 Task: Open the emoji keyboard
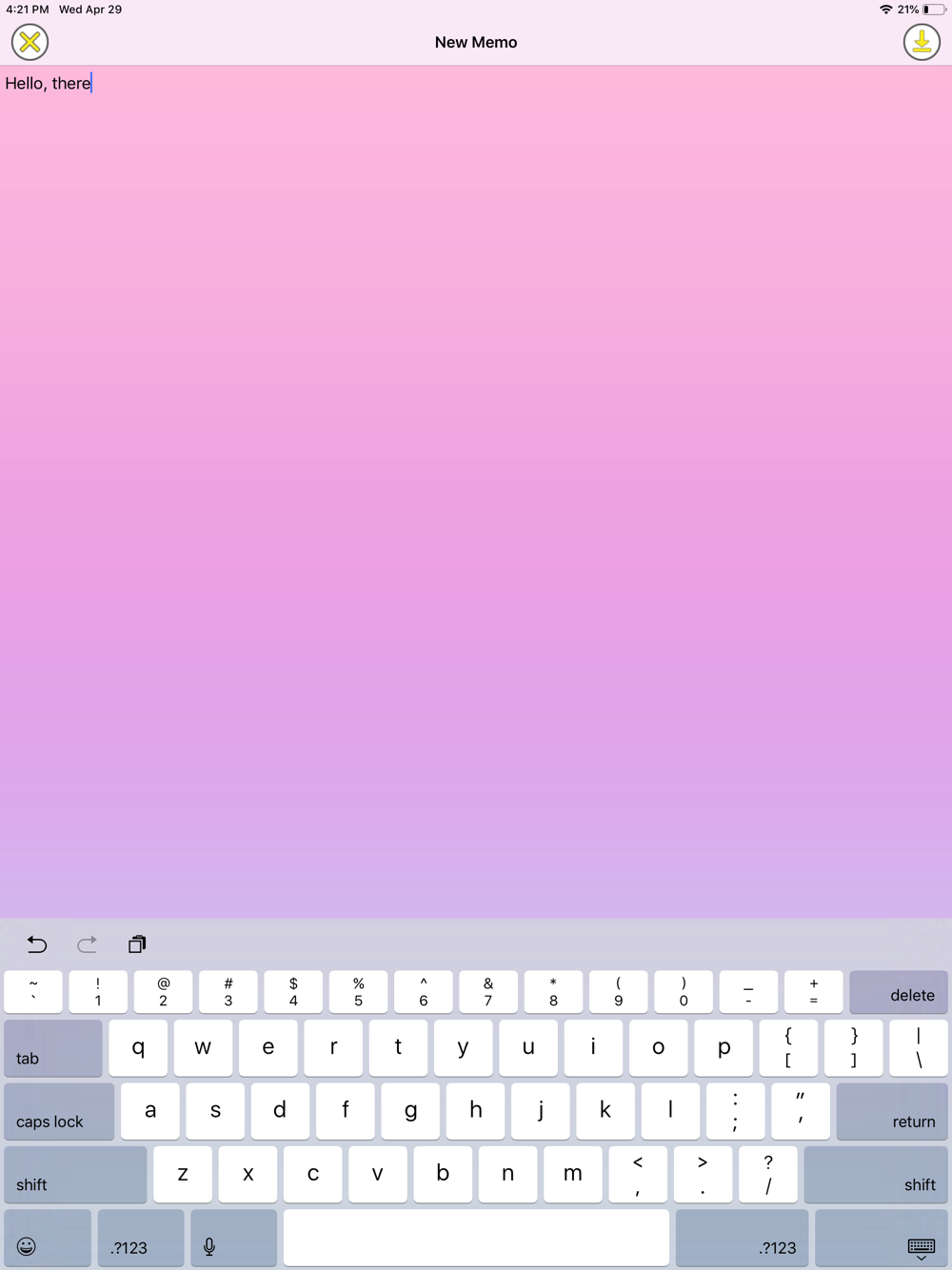point(48,1238)
